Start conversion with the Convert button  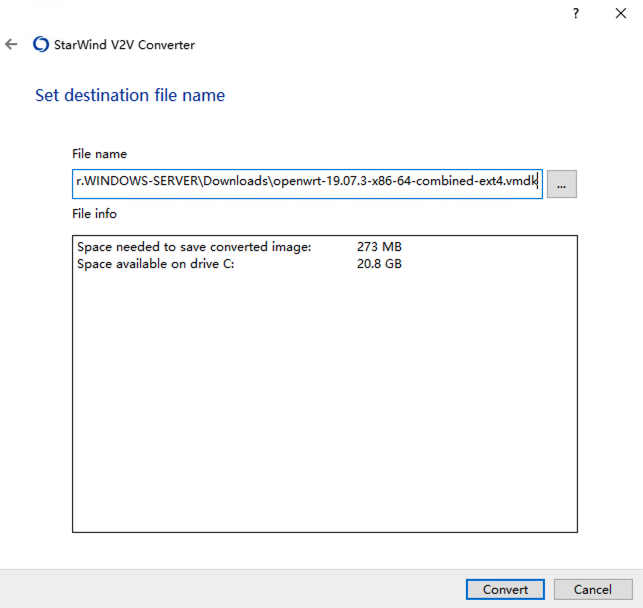(x=505, y=590)
